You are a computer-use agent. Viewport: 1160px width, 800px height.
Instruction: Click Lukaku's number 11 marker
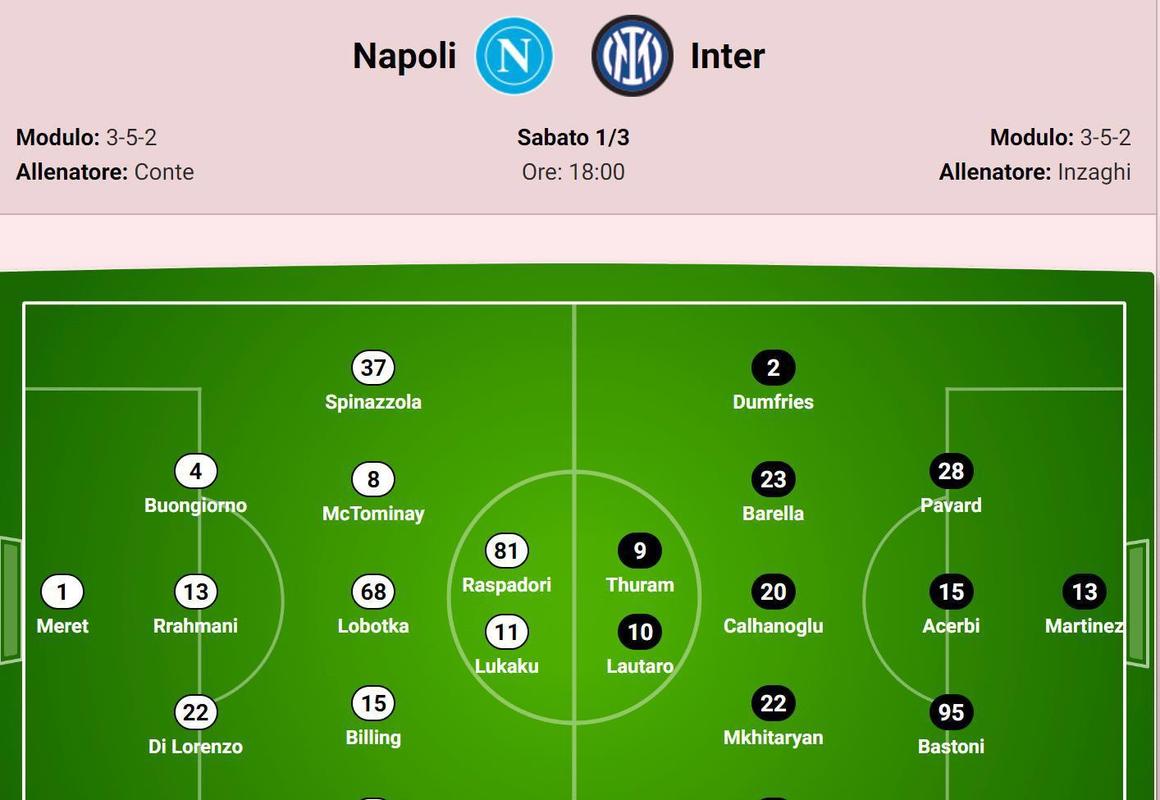(507, 632)
